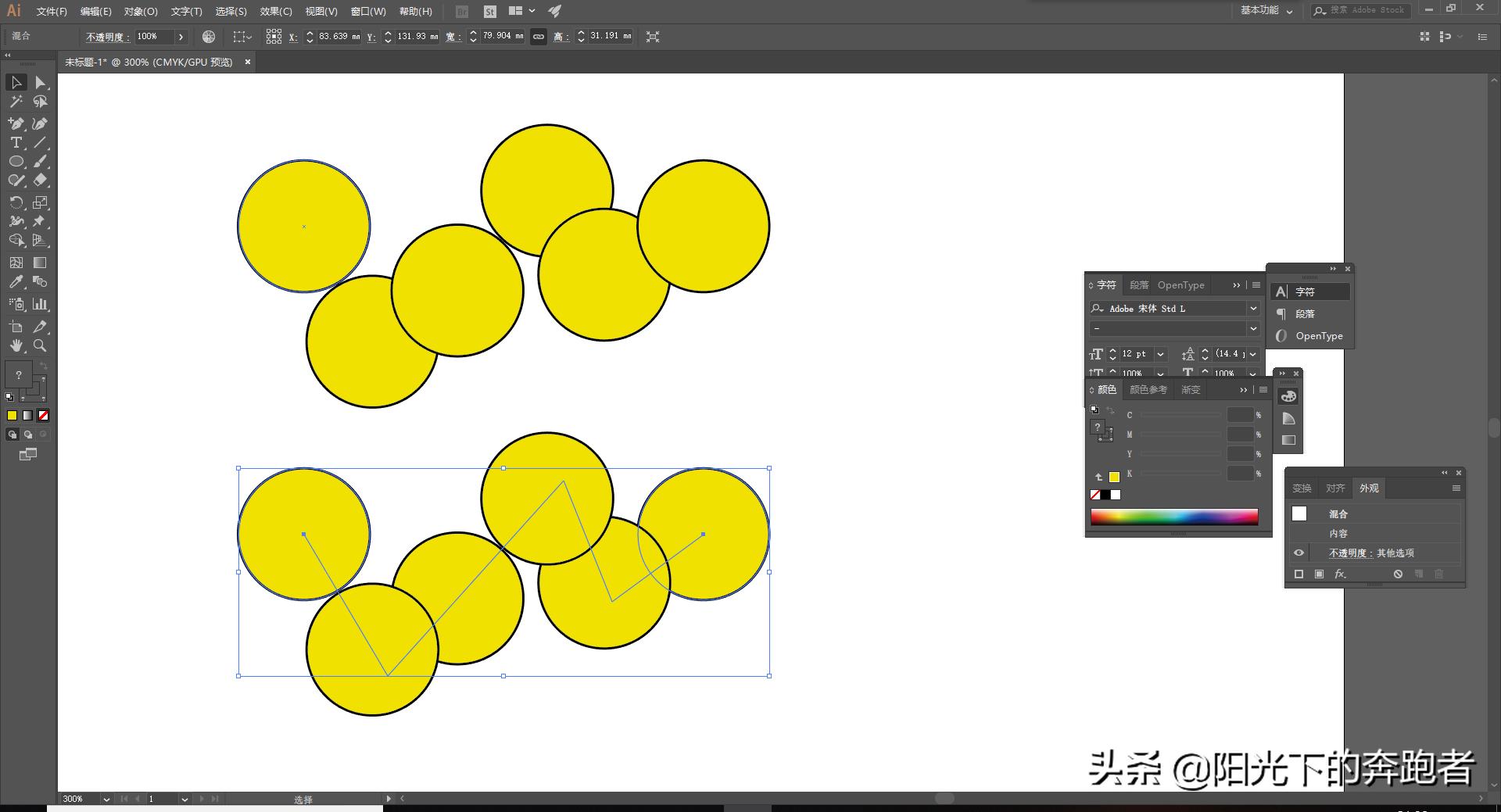Select the Symbol Sprayer tool
Viewport: 1501px width, 812px height.
point(16,304)
